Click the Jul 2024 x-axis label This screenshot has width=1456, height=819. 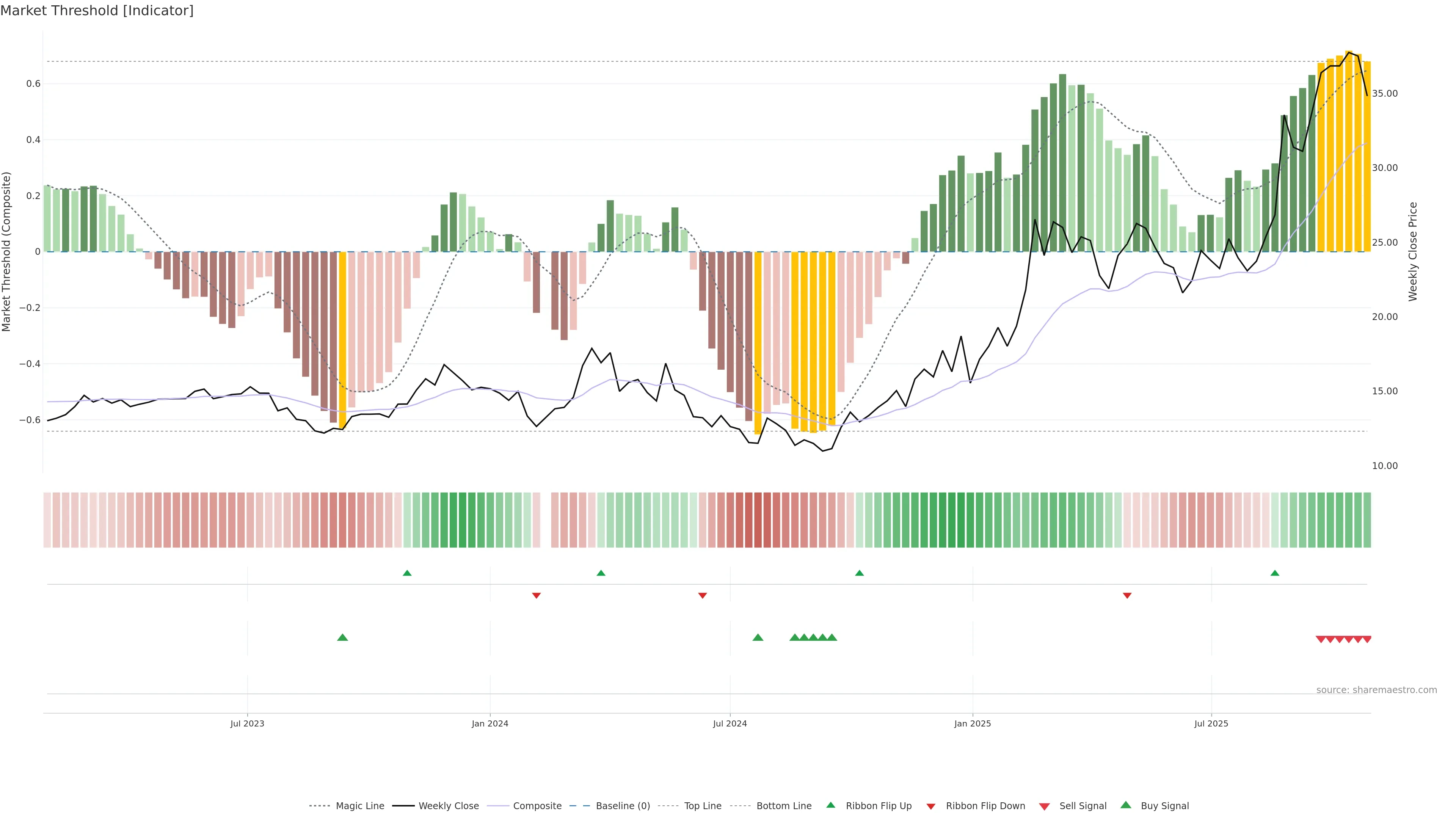[730, 723]
